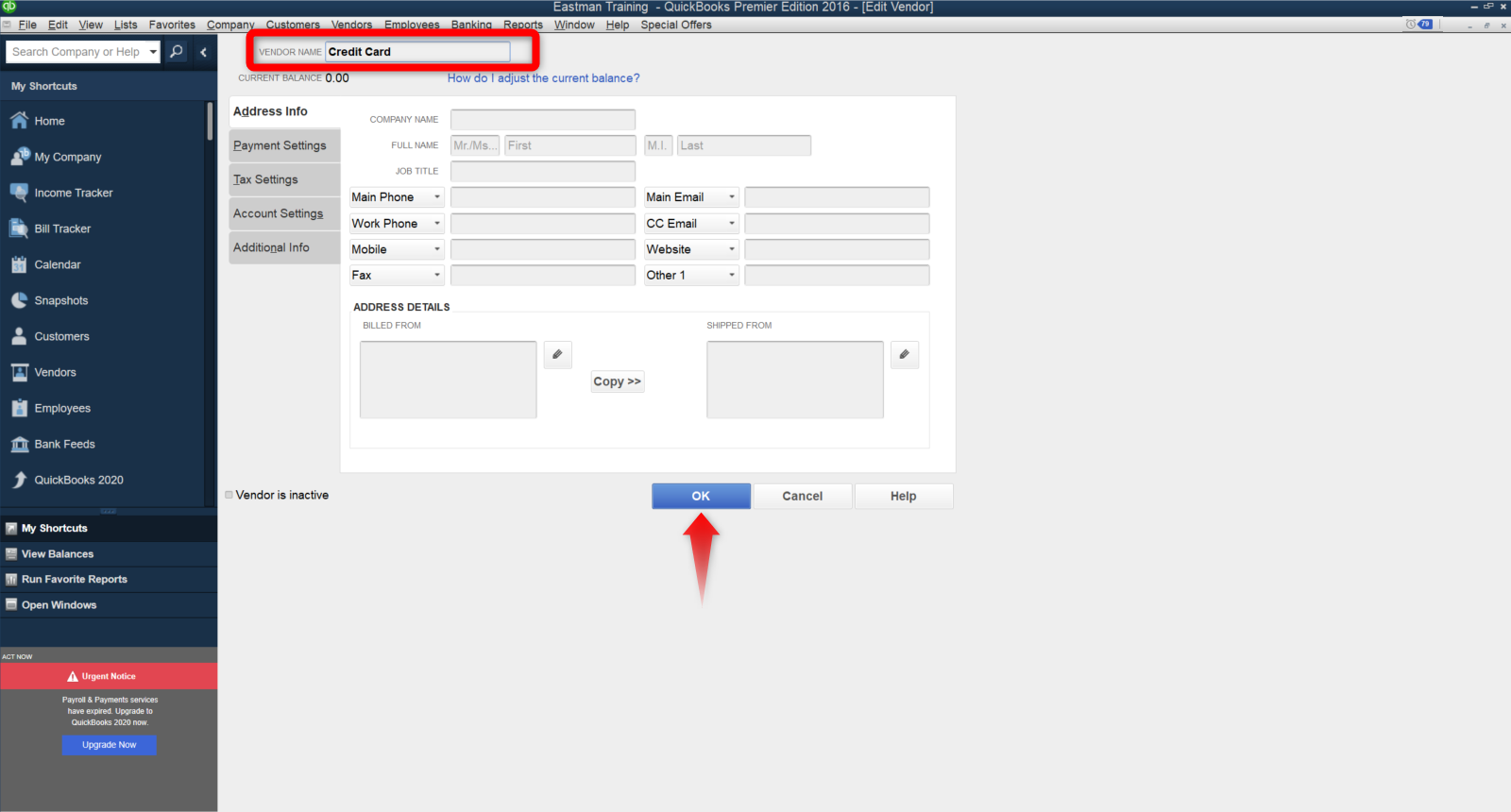
Task: Collapse the left icon bar arrow
Action: click(x=204, y=52)
